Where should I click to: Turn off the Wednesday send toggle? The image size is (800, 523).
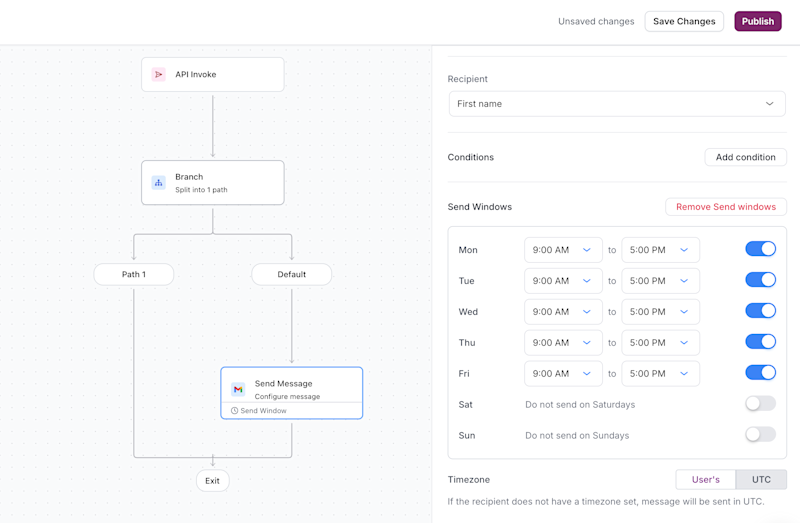760,311
